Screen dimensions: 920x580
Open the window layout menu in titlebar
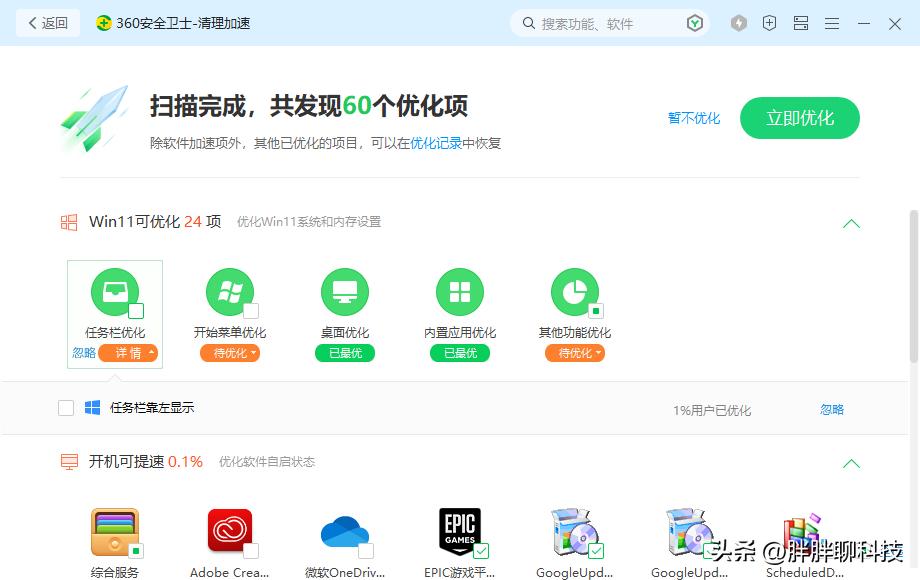click(800, 22)
